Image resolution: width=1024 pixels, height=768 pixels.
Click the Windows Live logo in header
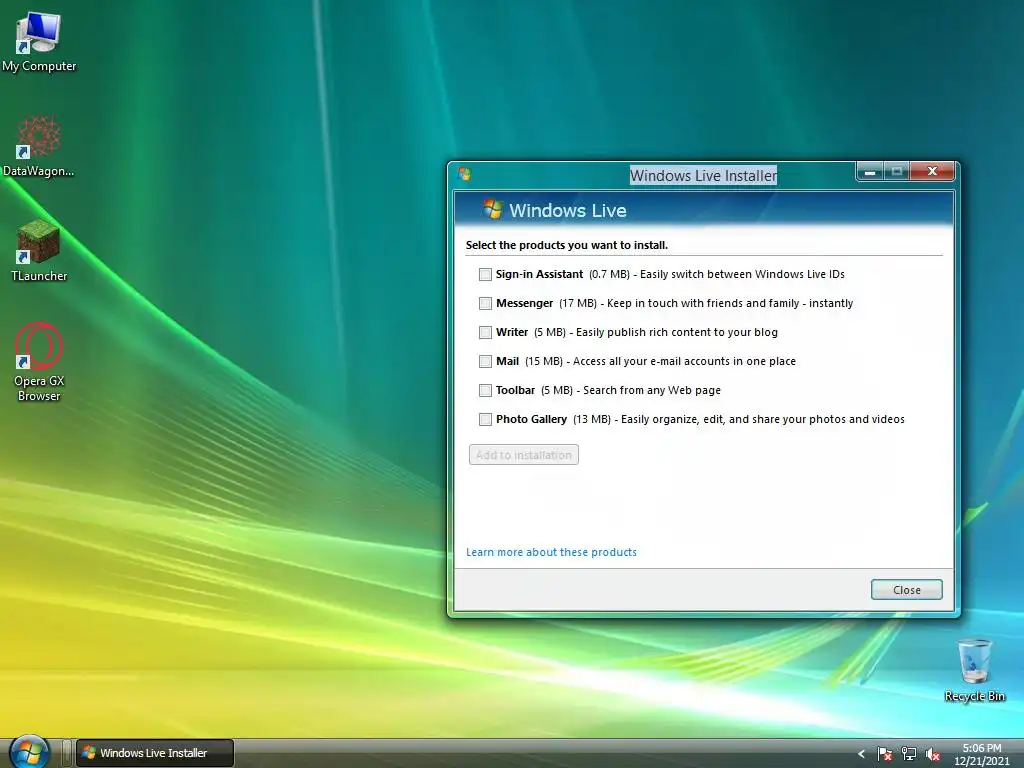(493, 210)
